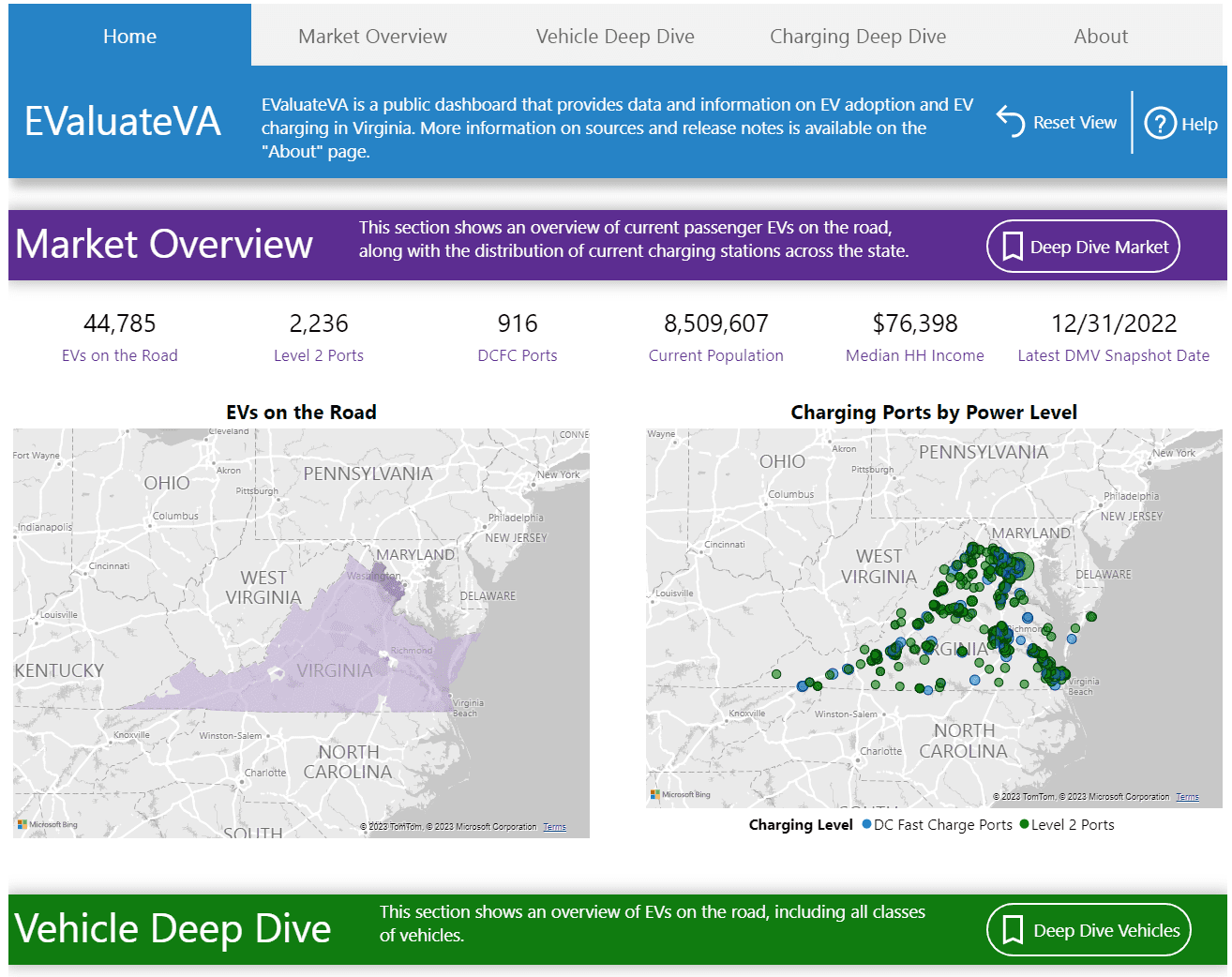Open the About tab
This screenshot has height=977, width=1232.
coord(1100,37)
